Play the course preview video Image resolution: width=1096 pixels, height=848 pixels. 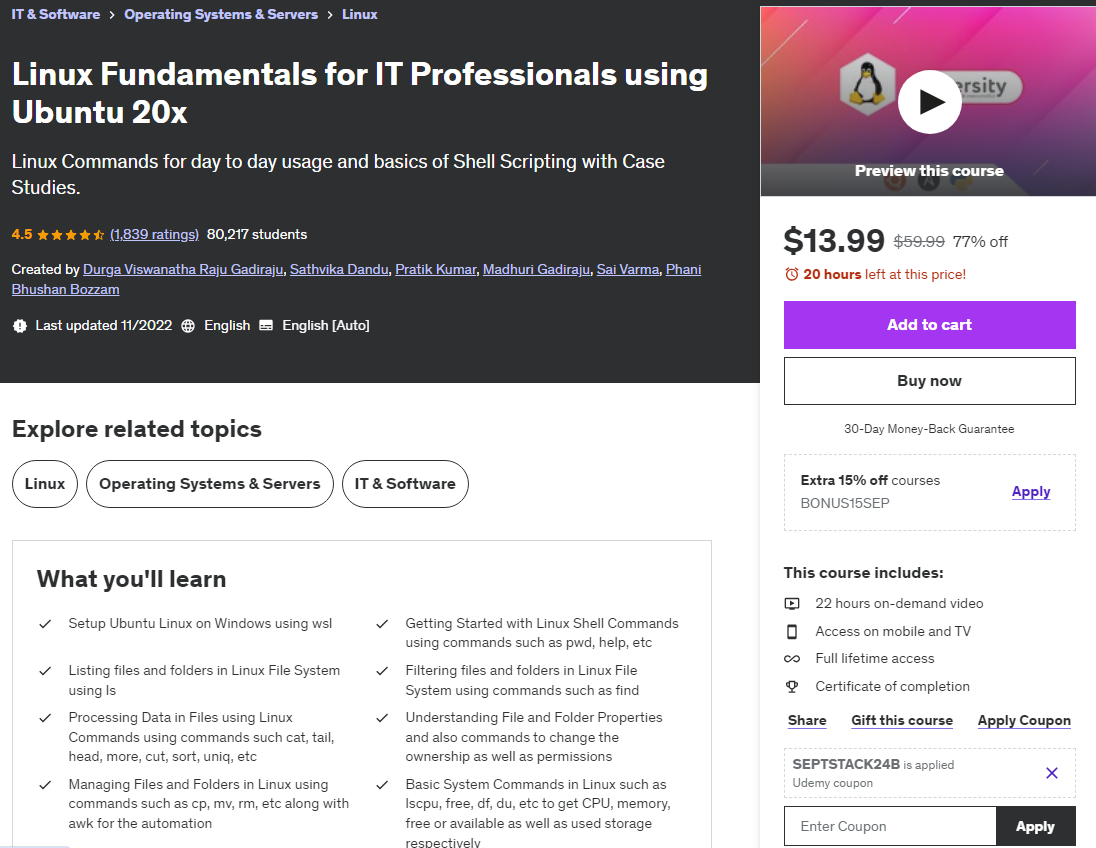[x=929, y=101]
